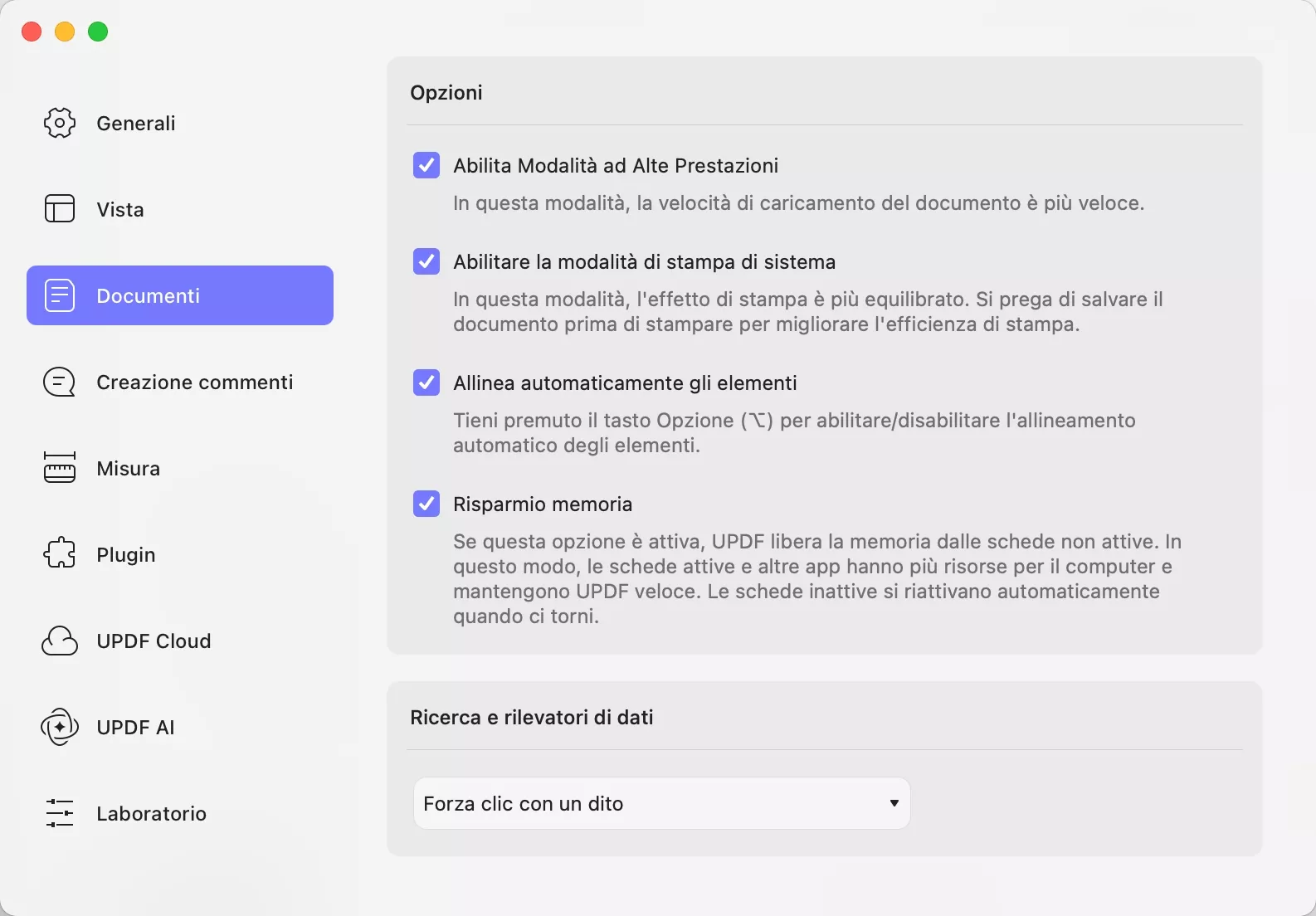Screen dimensions: 1316x916
Task: Open the Forza clic con un dito dropdown
Action: click(x=660, y=803)
